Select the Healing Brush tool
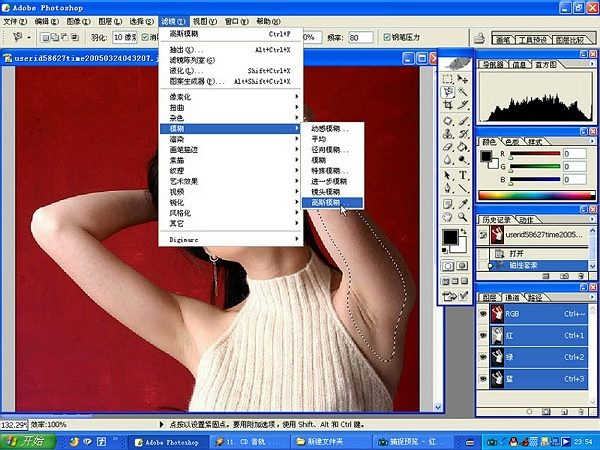 tap(448, 121)
